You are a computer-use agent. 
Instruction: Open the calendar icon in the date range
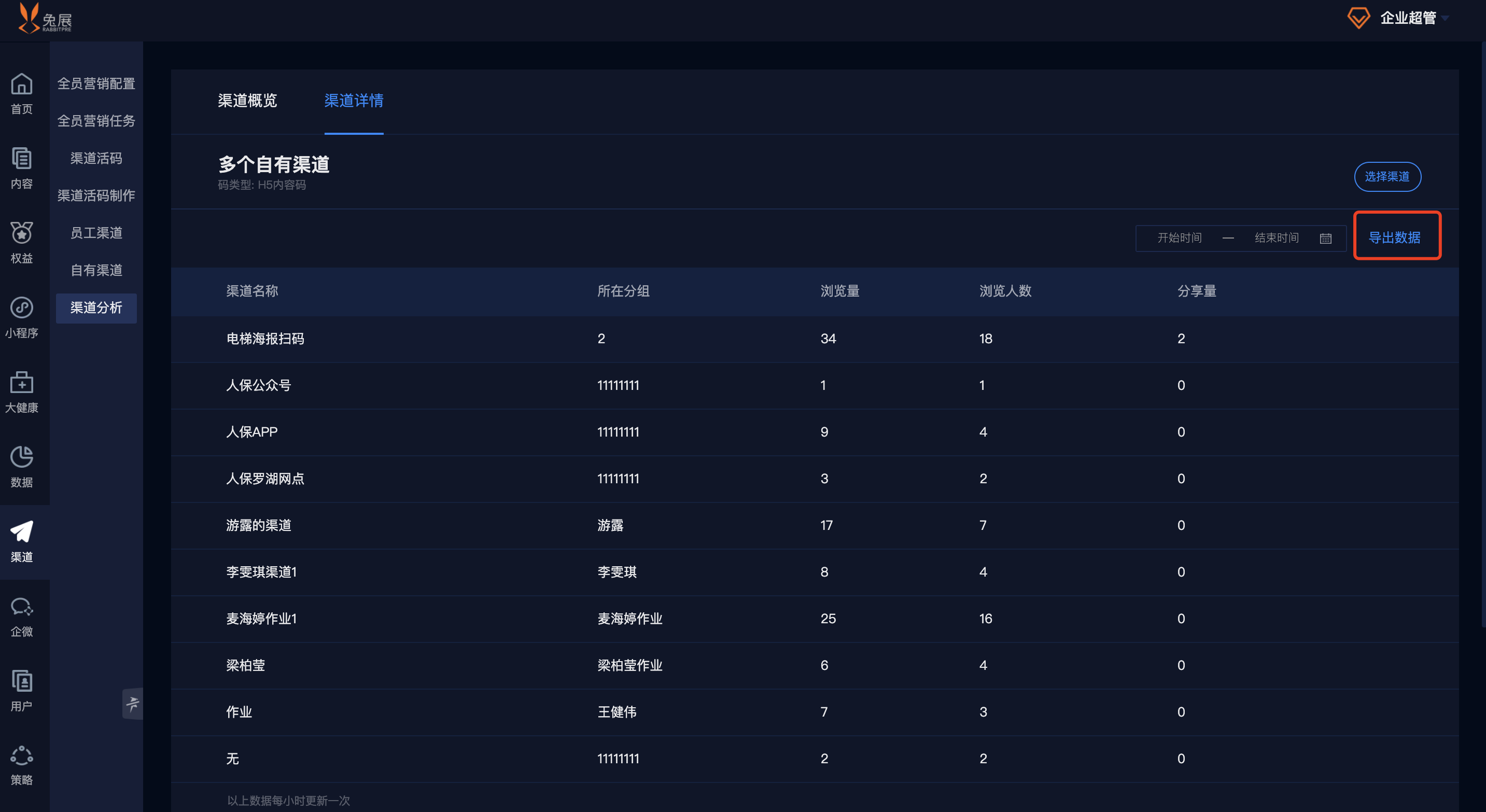(1326, 238)
